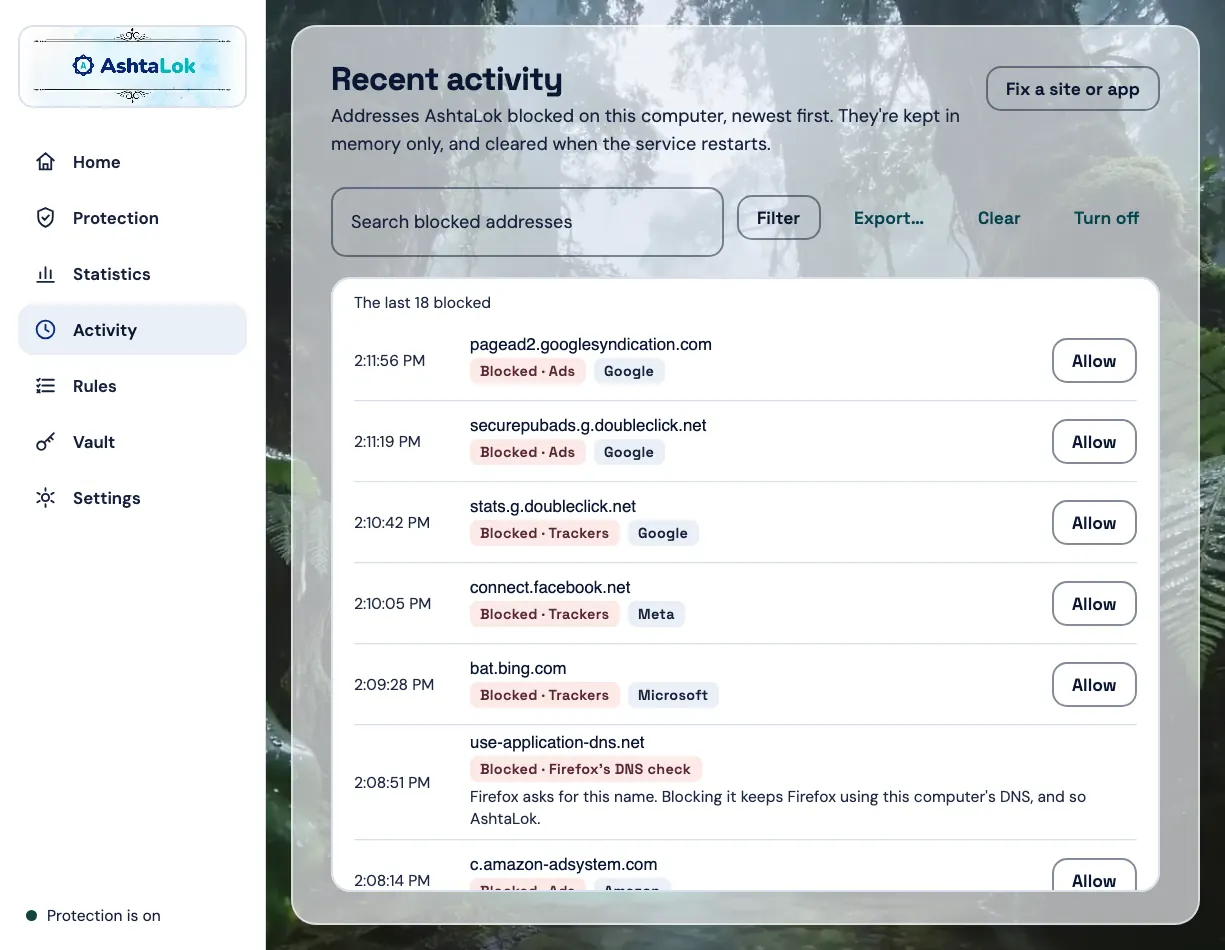Screen dimensions: 1225x950
Task: Click the bat.bing.com address
Action: pyautogui.click(x=518, y=668)
